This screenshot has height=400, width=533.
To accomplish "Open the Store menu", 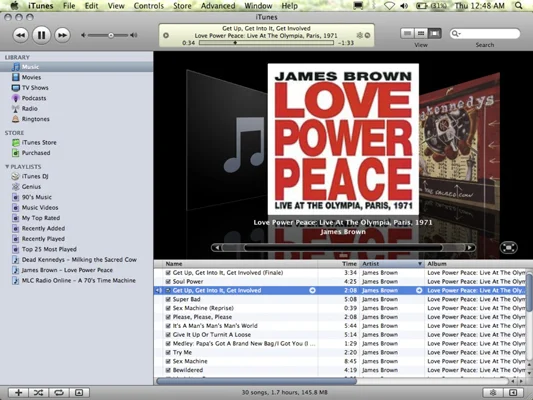I will (x=182, y=6).
